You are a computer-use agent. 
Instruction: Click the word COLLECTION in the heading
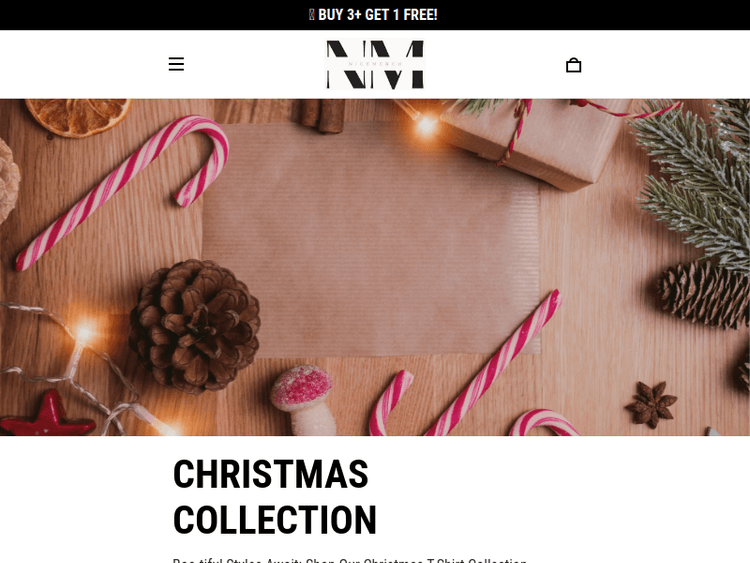point(275,519)
